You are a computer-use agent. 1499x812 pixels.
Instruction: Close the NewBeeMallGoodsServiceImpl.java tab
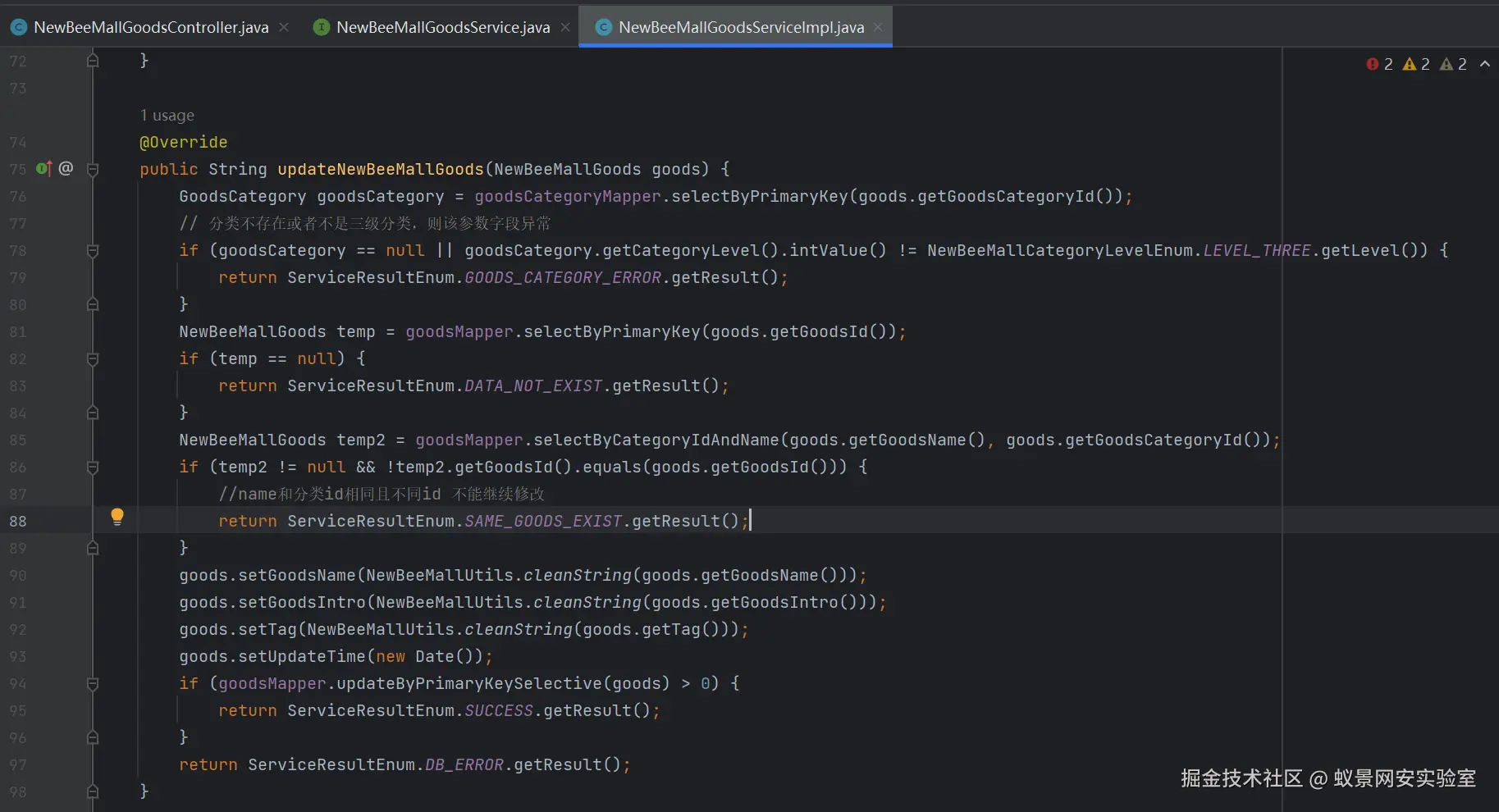point(878,27)
